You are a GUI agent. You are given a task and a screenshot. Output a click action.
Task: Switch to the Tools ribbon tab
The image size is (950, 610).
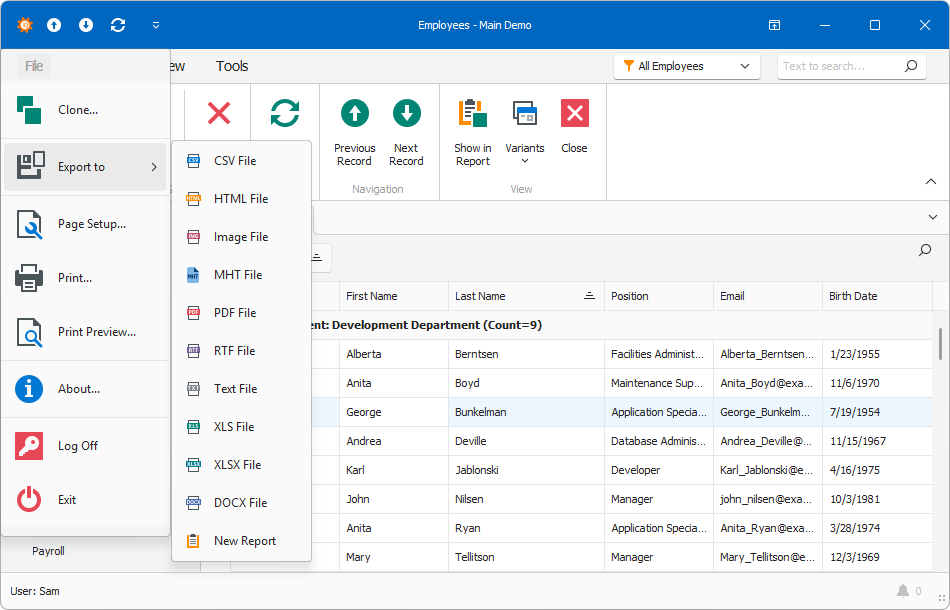pos(232,65)
